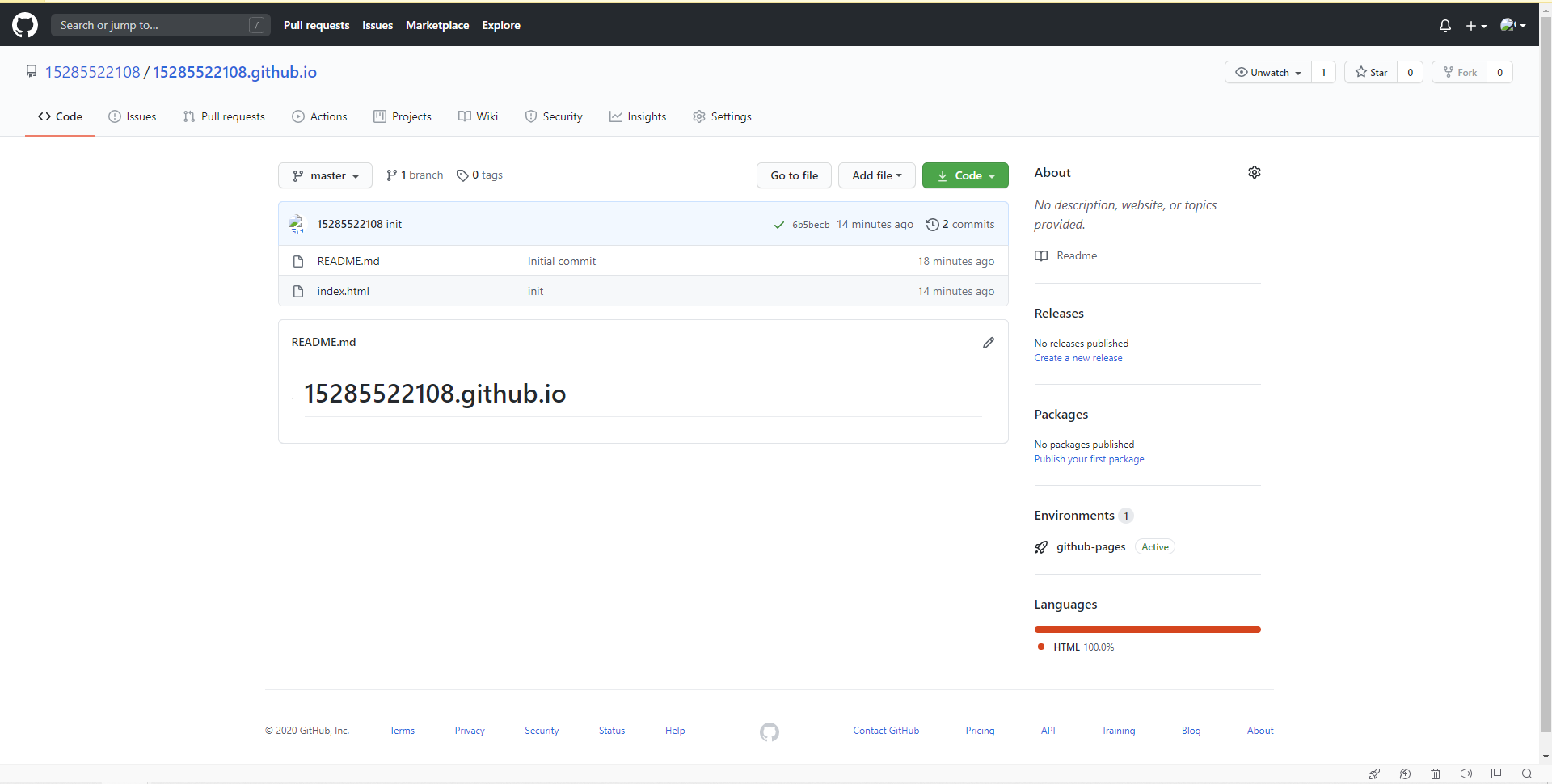View the watchers count 1

coord(1323,72)
